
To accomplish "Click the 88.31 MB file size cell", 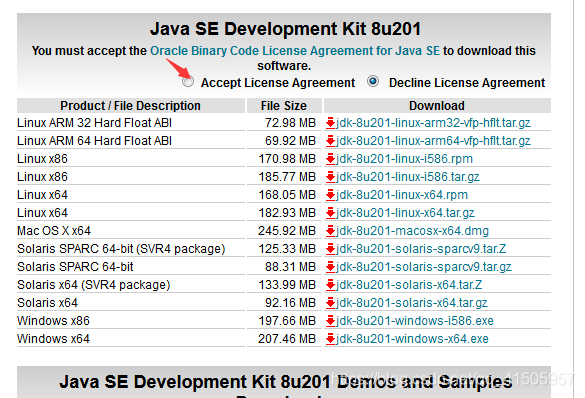I will tap(290, 267).
